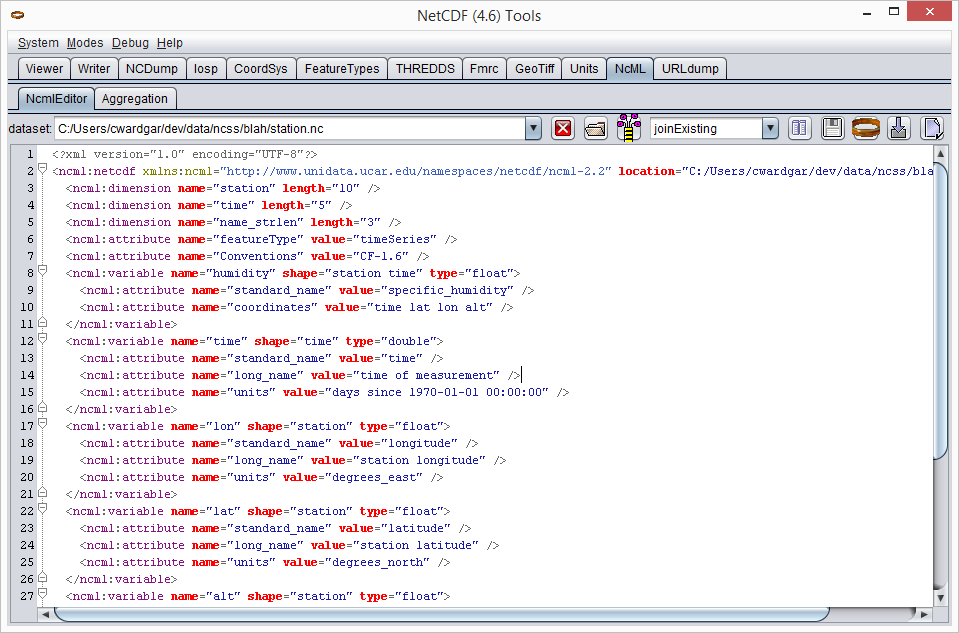Open the dataset path dropdown arrow
The height and width of the screenshot is (633, 959).
(x=533, y=128)
